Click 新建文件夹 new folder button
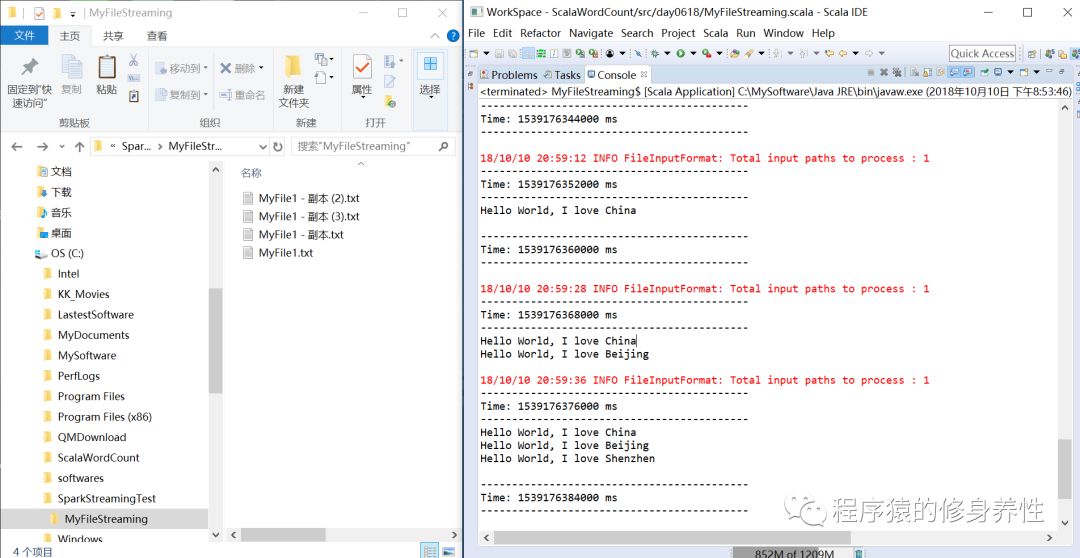The width and height of the screenshot is (1080, 558). point(294,81)
